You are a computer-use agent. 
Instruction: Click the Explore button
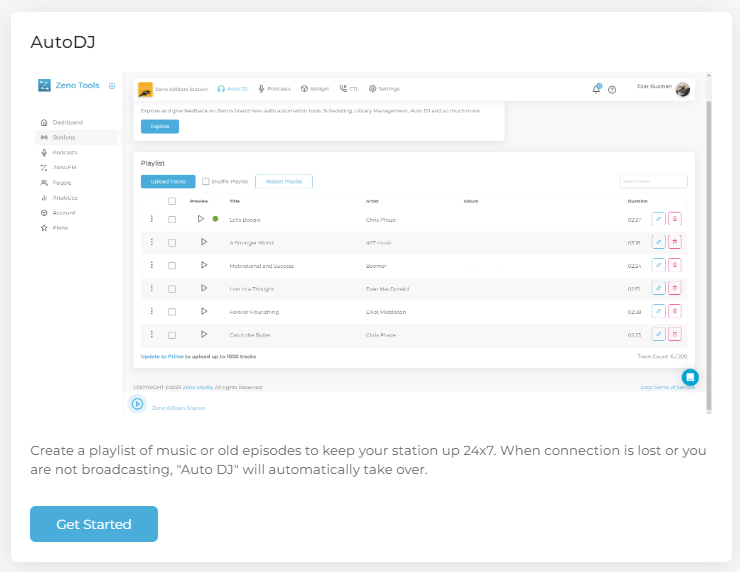(160, 126)
